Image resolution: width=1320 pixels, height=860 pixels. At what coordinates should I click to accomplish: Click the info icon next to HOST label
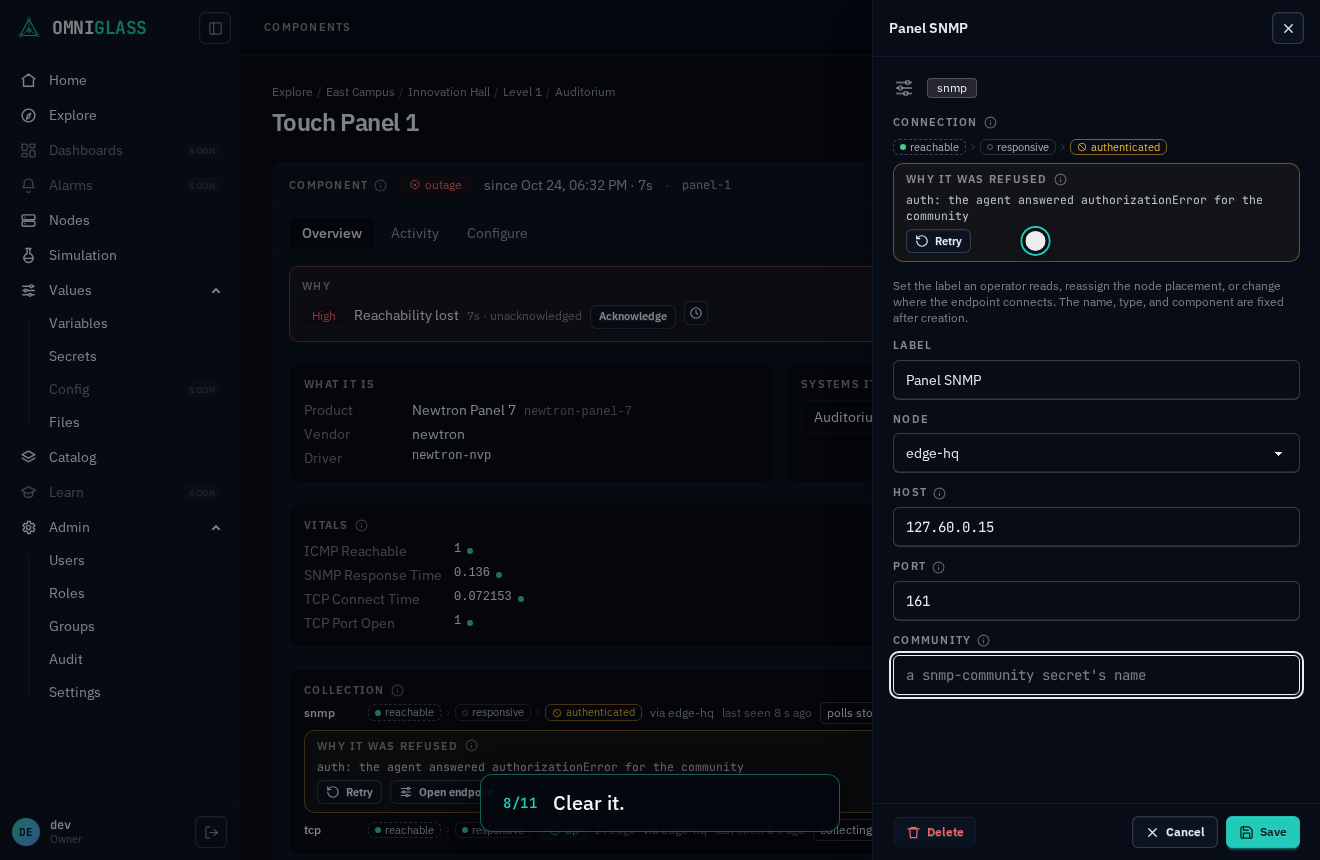point(940,493)
